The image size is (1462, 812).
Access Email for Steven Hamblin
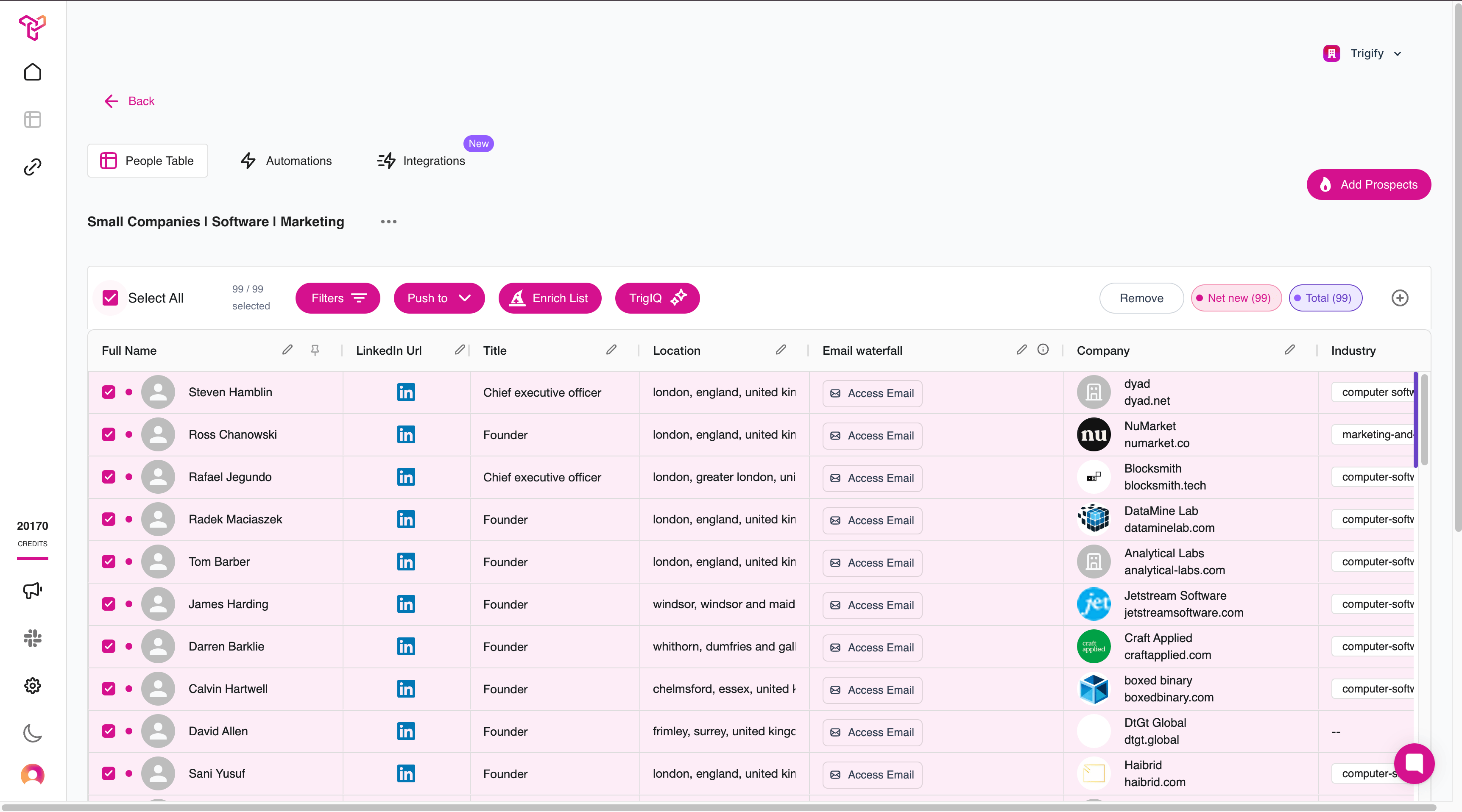(872, 393)
